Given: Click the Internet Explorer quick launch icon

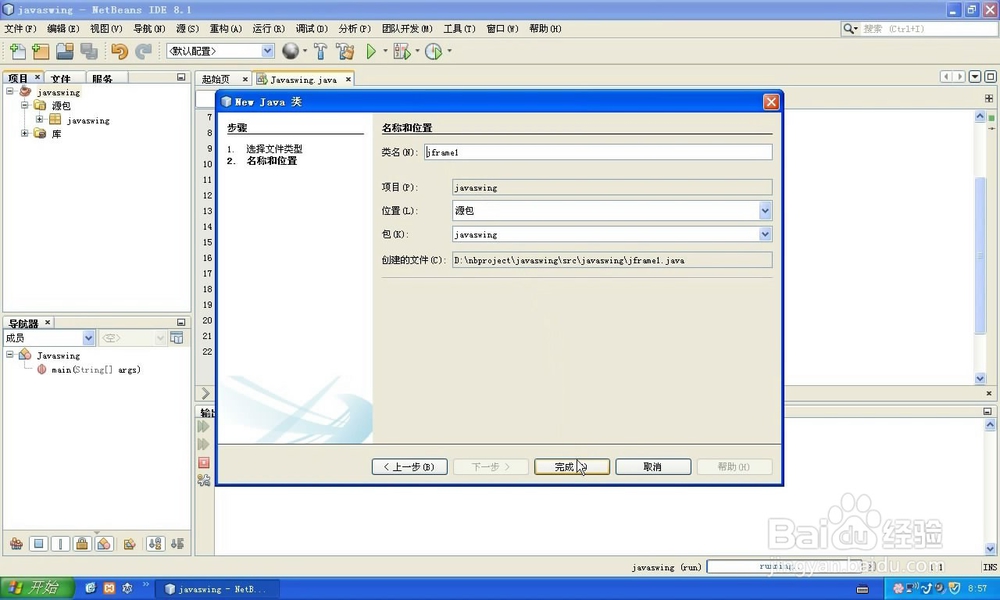Looking at the screenshot, I should (x=90, y=589).
